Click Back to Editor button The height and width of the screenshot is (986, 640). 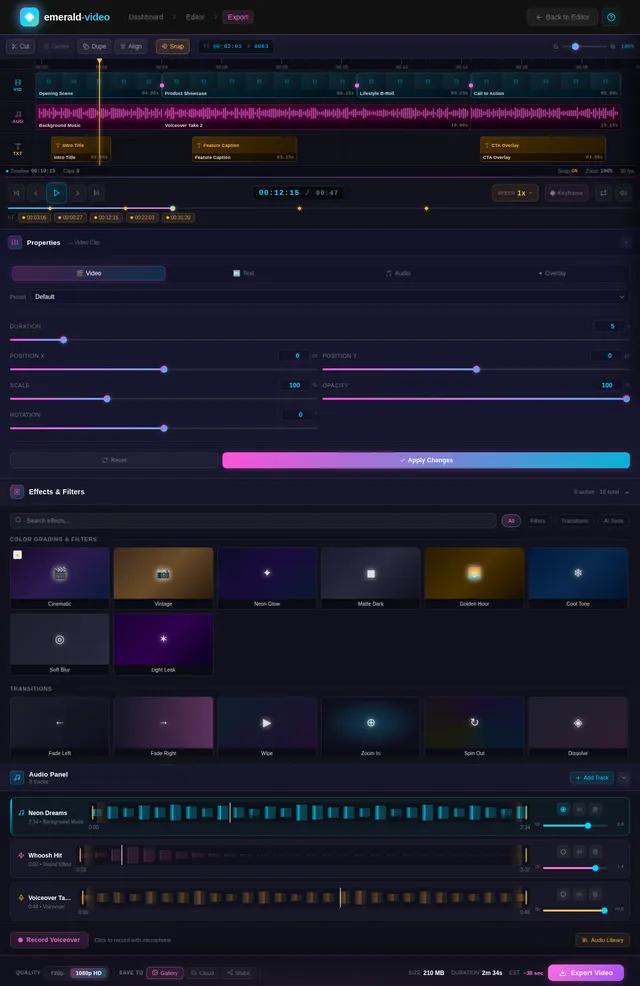coord(563,17)
